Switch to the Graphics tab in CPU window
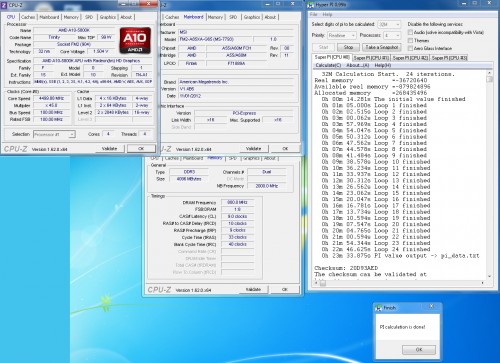The height and width of the screenshot is (363, 500). pyautogui.click(x=108, y=17)
